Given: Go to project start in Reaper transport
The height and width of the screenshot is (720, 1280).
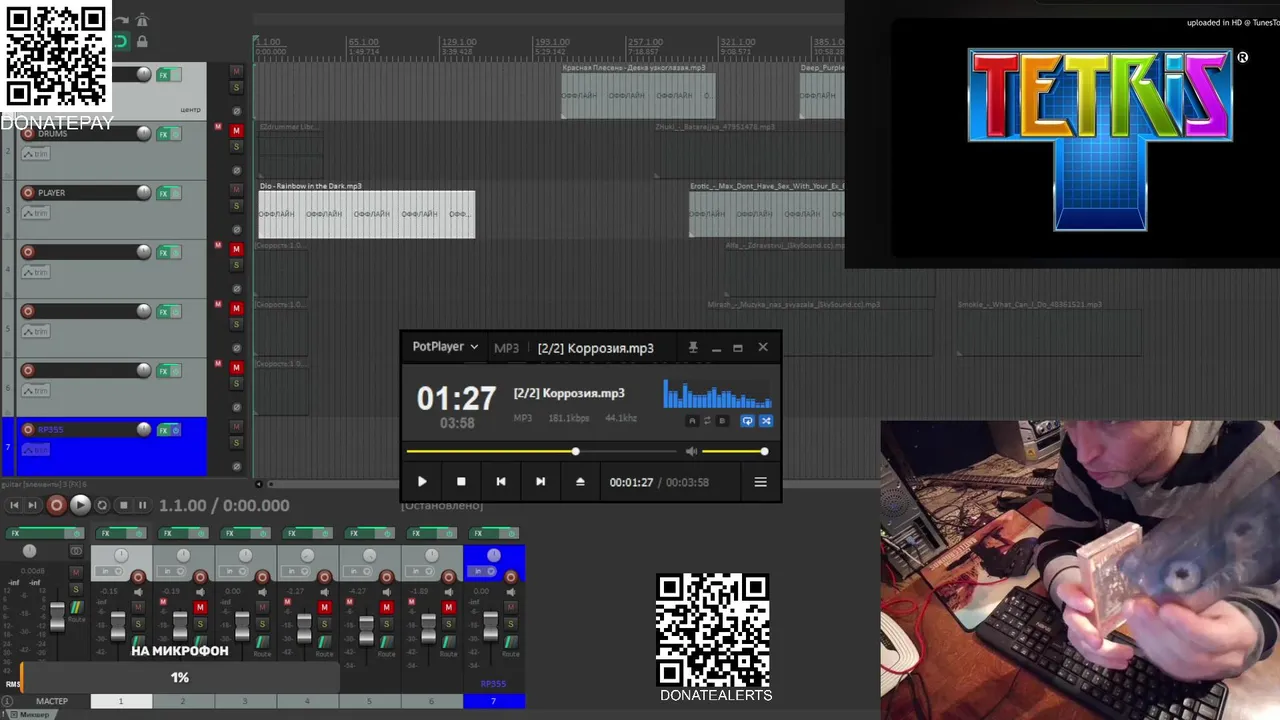Looking at the screenshot, I should [x=14, y=505].
